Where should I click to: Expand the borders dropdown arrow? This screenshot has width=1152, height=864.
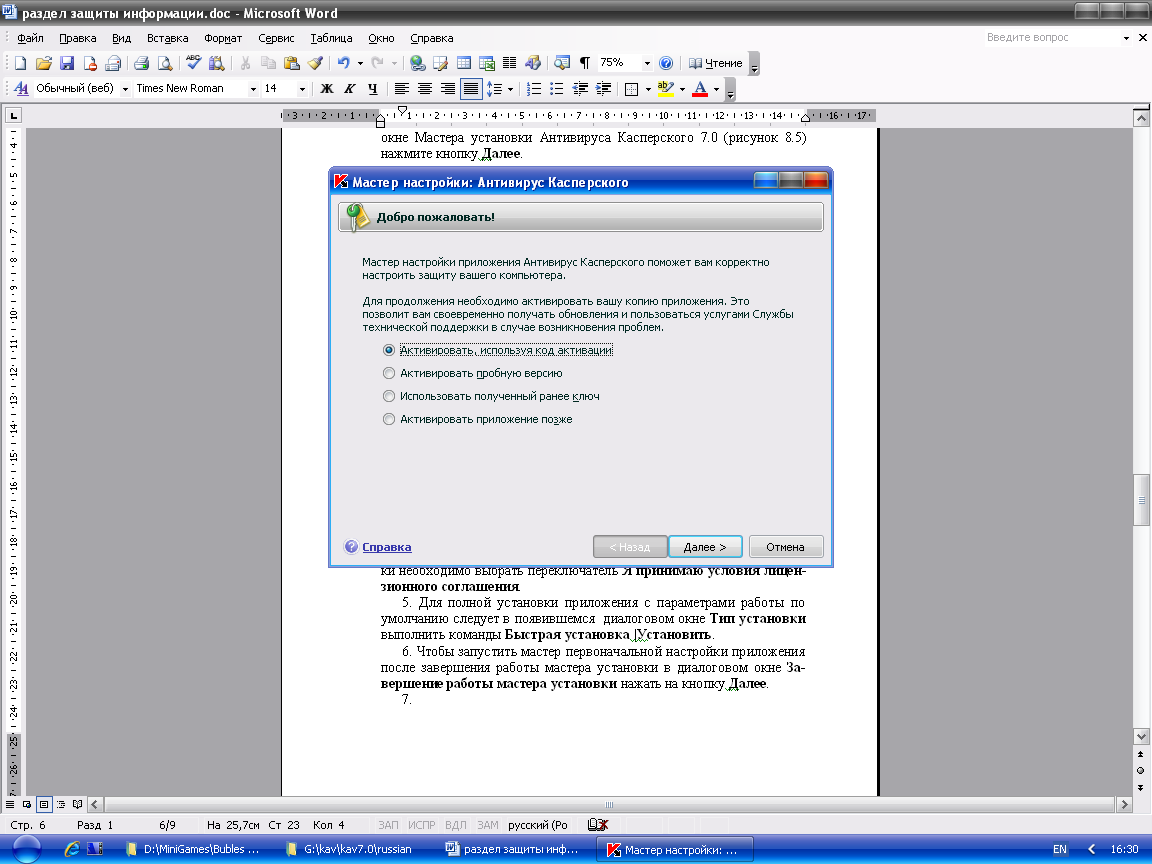648,89
